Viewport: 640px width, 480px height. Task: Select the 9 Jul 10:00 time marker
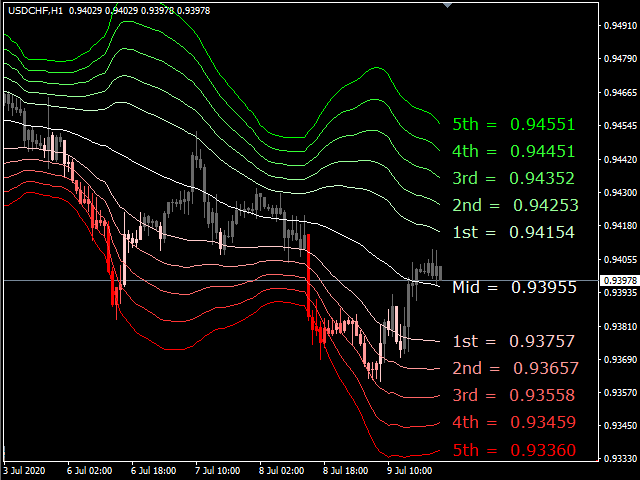pyautogui.click(x=409, y=469)
